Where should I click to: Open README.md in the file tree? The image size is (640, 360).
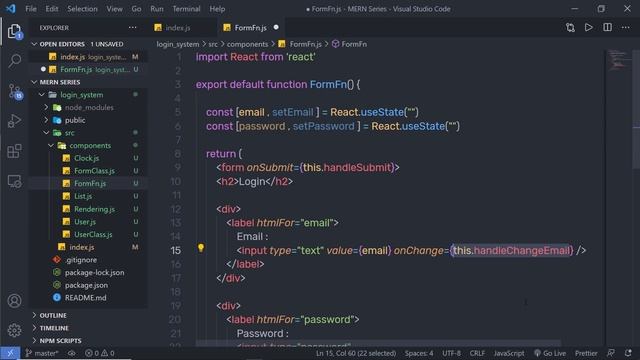pos(85,298)
